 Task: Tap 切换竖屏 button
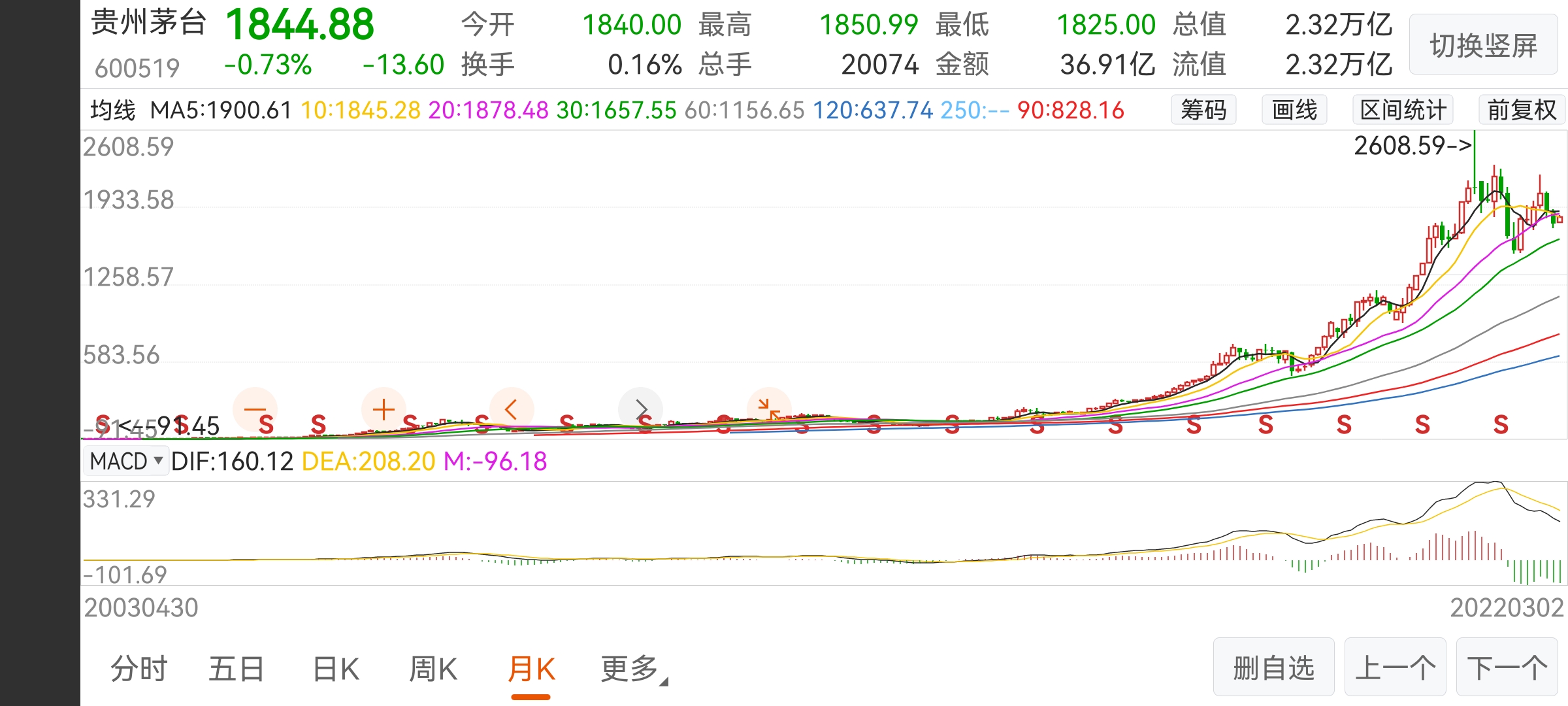pos(1484,45)
